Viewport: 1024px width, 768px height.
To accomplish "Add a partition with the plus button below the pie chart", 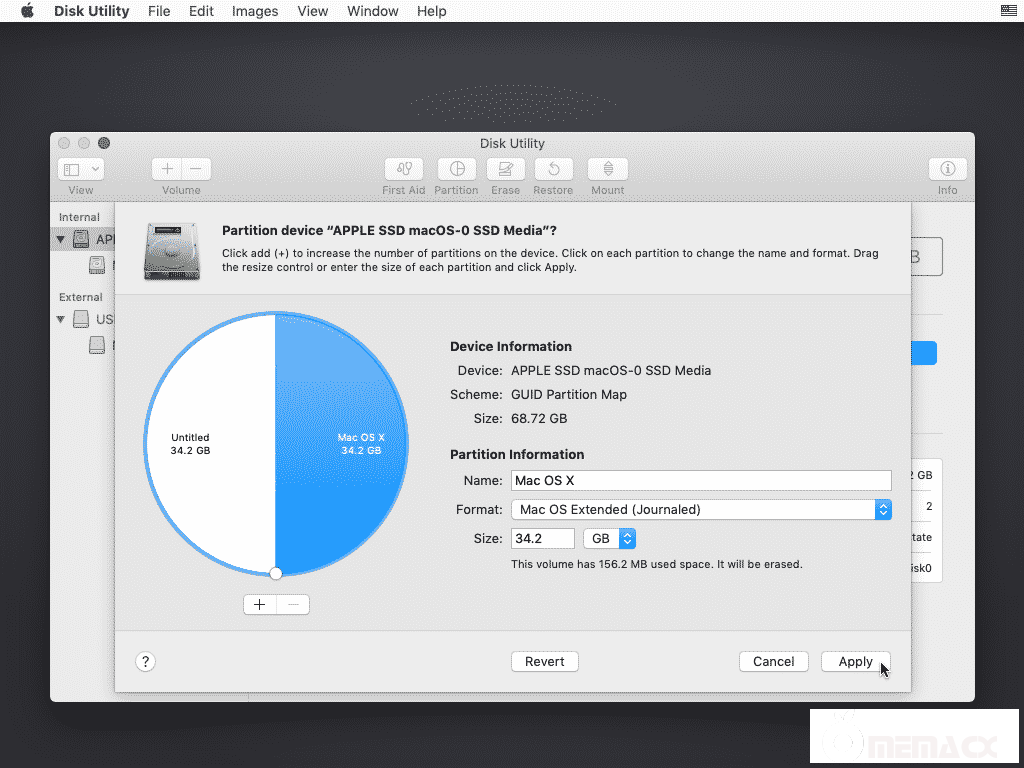I will click(259, 604).
